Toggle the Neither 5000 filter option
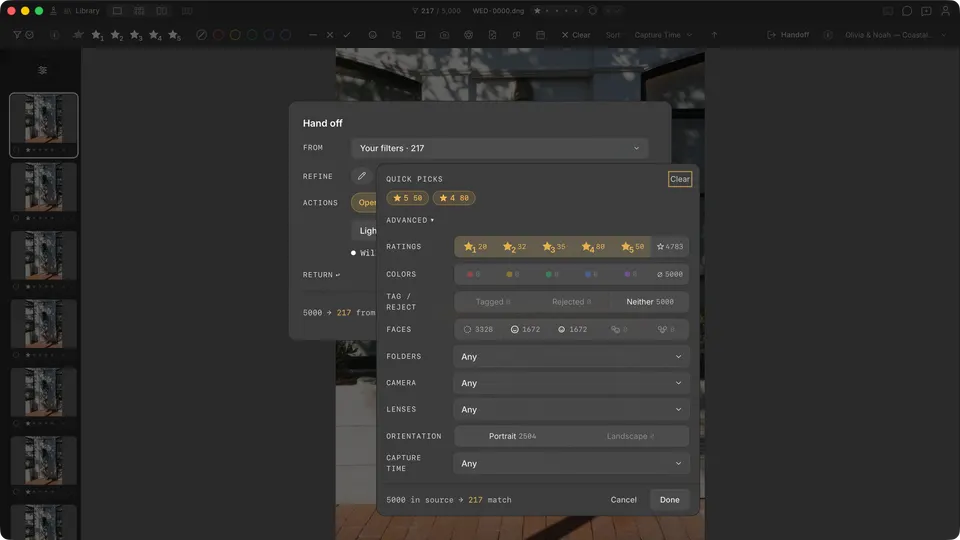 (650, 302)
